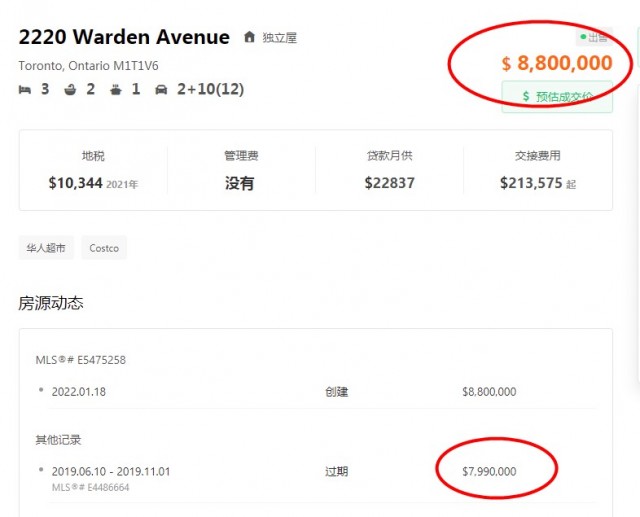The image size is (640, 517).
Task: Open MLS E4486664 expired listing record
Action: click(x=90, y=488)
